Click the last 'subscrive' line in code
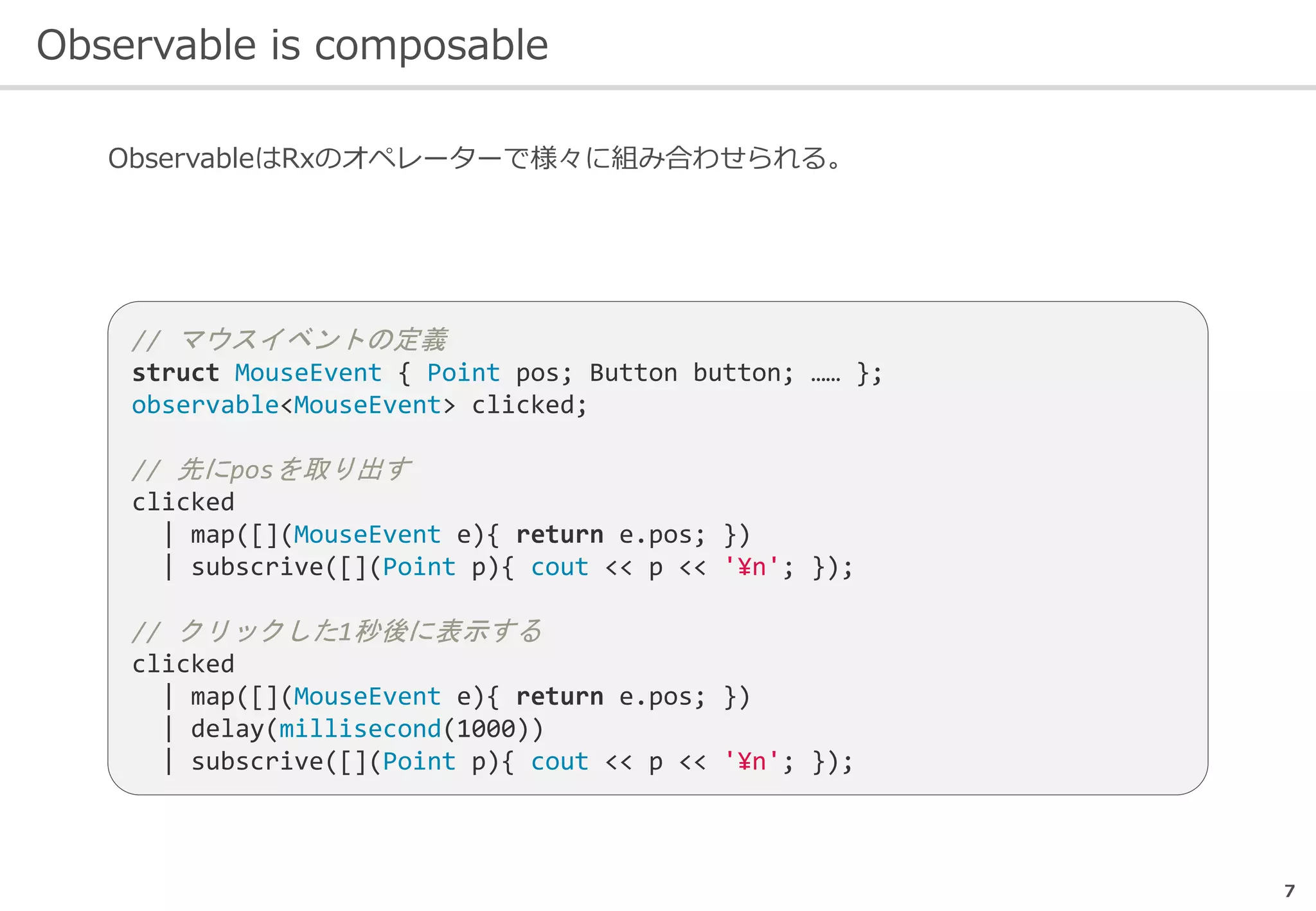 click(509, 762)
